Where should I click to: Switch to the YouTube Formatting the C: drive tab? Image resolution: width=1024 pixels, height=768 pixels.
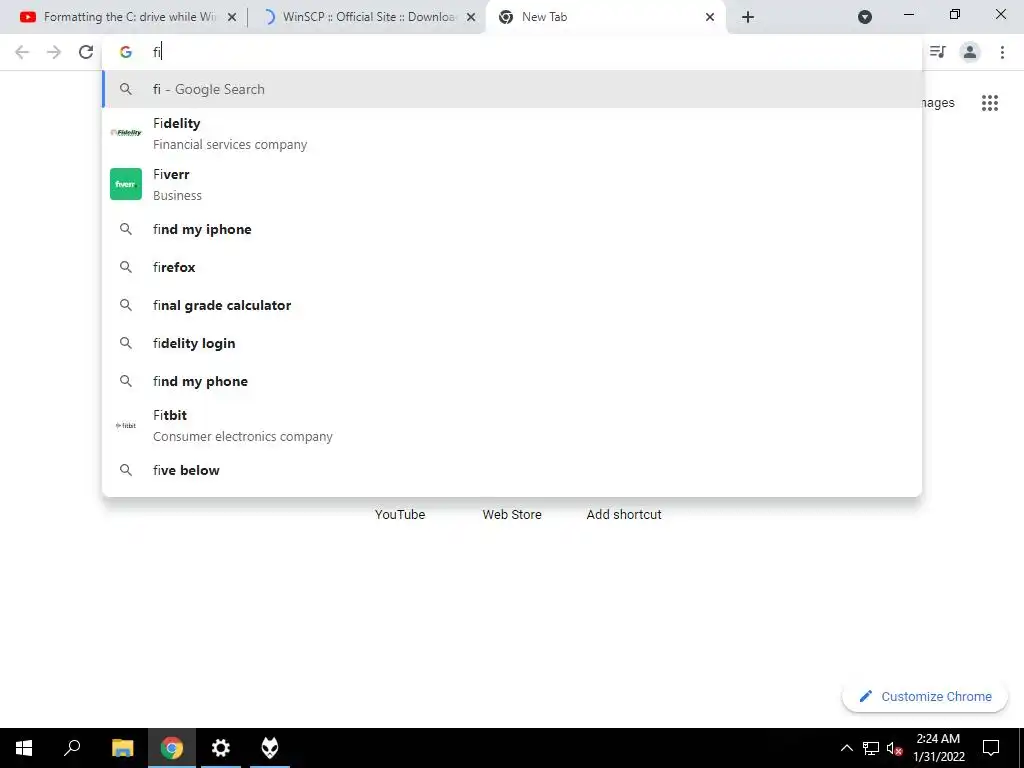(x=127, y=17)
